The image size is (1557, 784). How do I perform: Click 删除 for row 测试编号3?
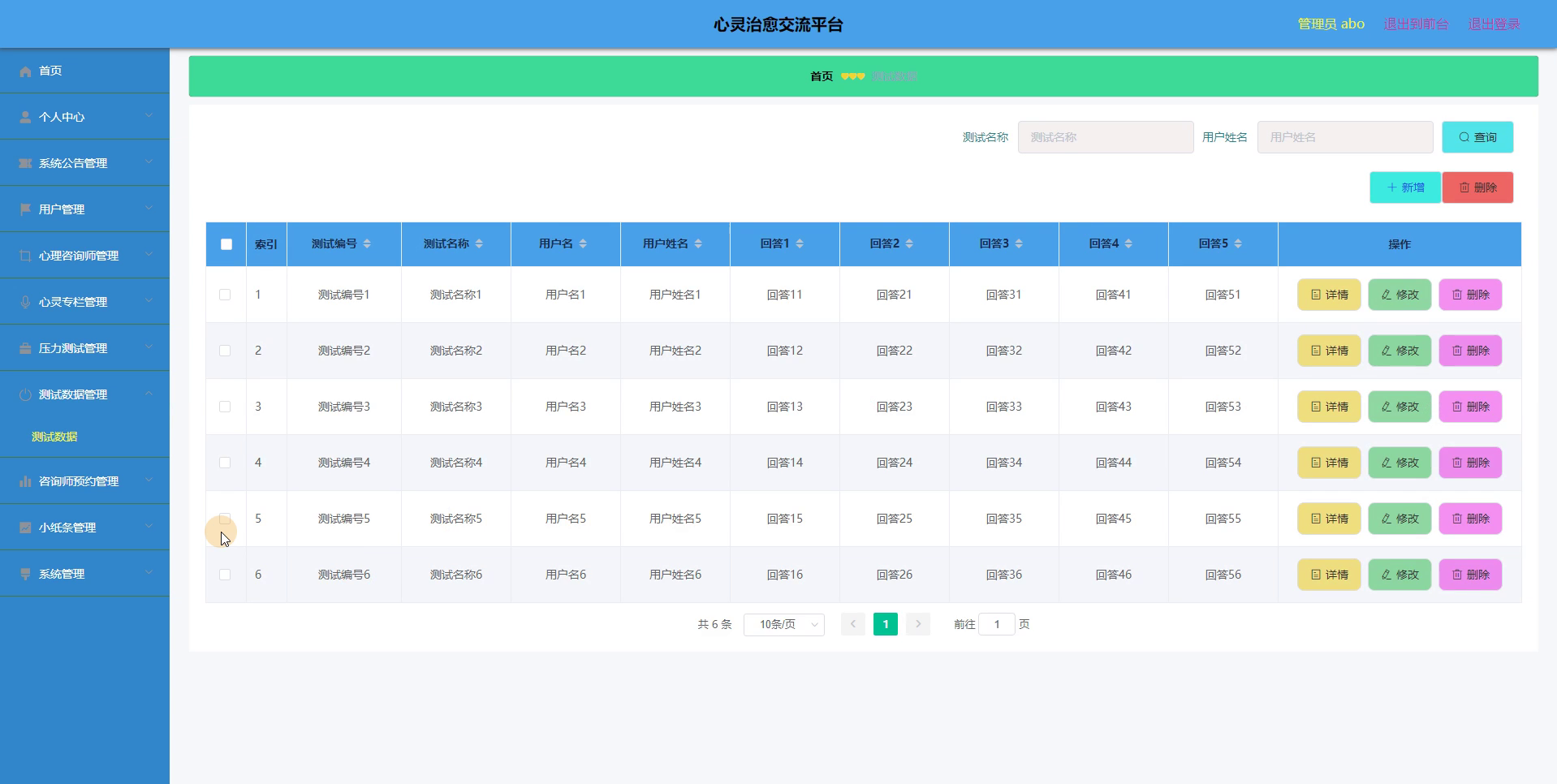pos(1470,407)
